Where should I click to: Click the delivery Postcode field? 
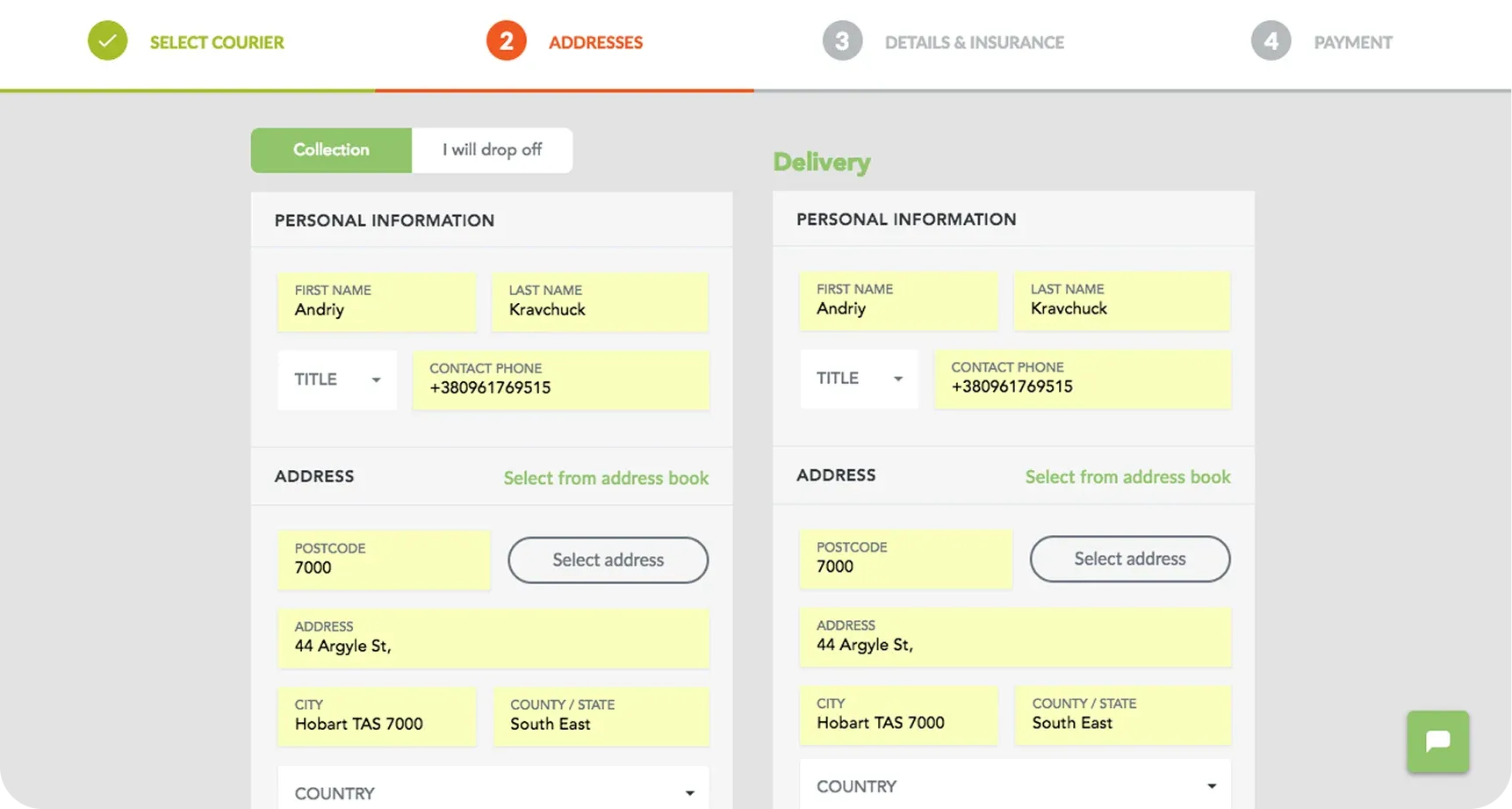coord(905,559)
